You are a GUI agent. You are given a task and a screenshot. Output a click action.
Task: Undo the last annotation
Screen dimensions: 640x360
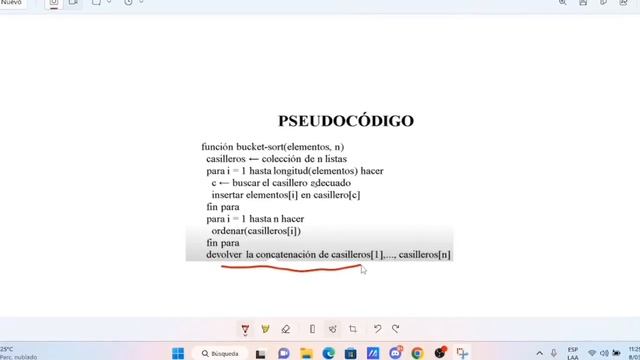point(378,329)
